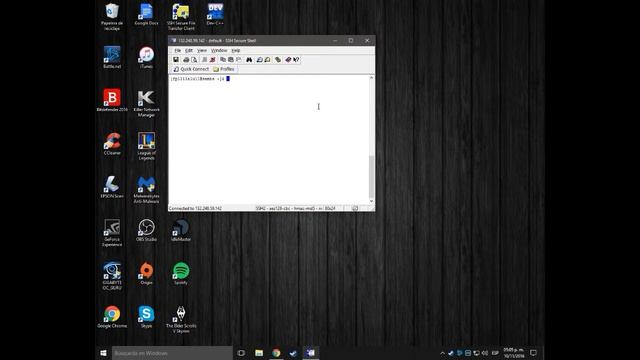This screenshot has height=360, width=640.
Task: Select the Origin desktop icon
Action: coord(146,273)
